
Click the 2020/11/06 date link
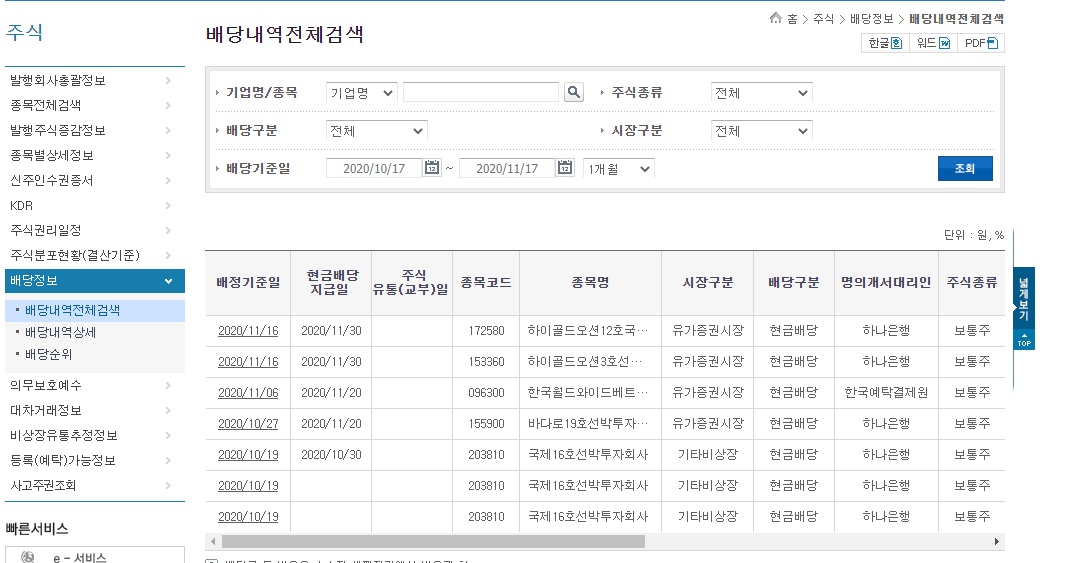pyautogui.click(x=248, y=393)
